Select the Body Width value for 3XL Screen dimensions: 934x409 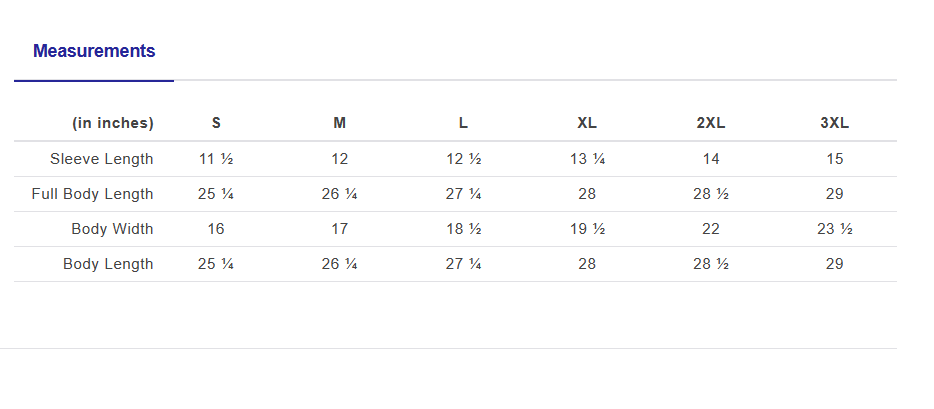click(x=834, y=229)
